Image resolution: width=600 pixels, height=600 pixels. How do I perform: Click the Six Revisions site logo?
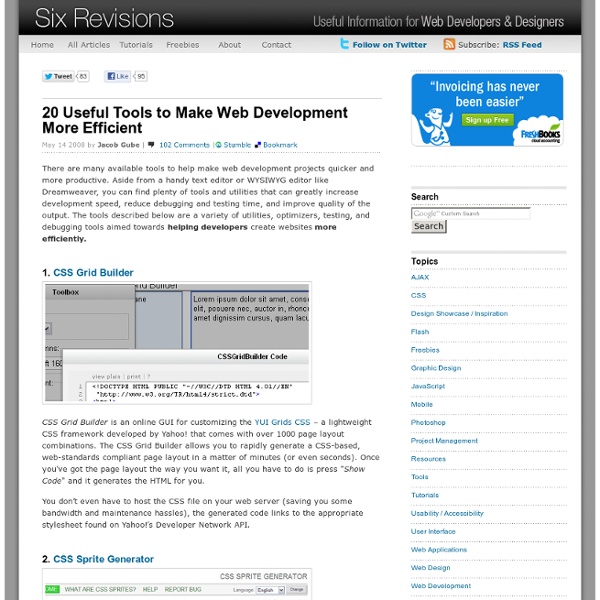coord(104,18)
